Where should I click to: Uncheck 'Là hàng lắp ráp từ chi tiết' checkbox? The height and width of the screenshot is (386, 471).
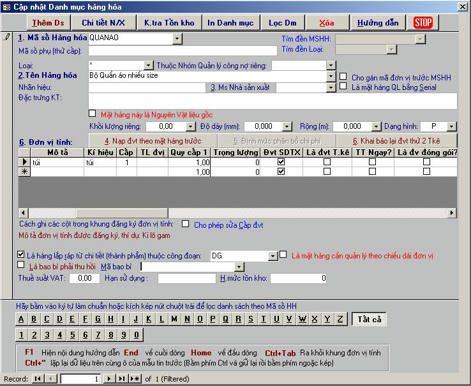(x=21, y=255)
